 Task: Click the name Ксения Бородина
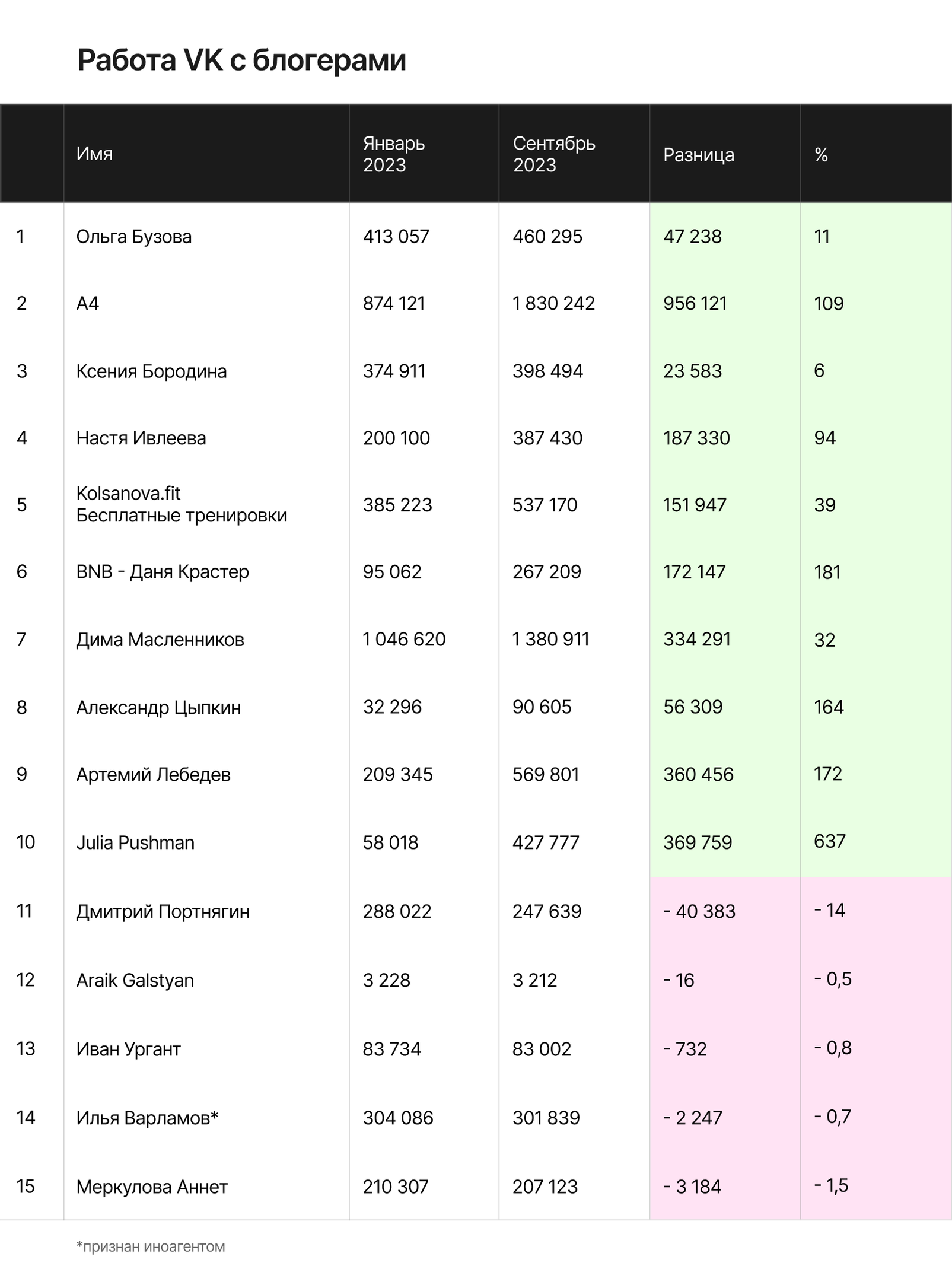151,371
